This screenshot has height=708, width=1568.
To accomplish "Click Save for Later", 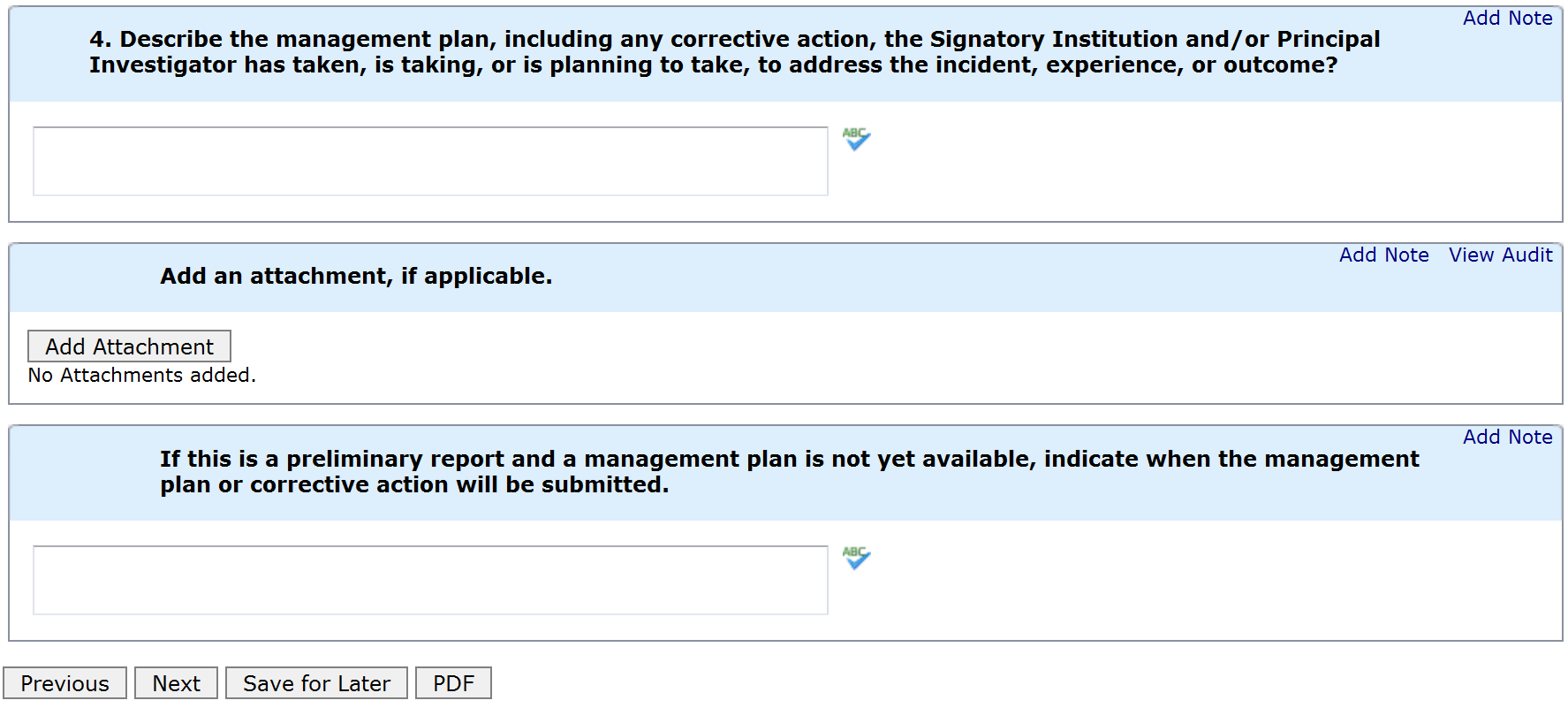I will [x=316, y=683].
